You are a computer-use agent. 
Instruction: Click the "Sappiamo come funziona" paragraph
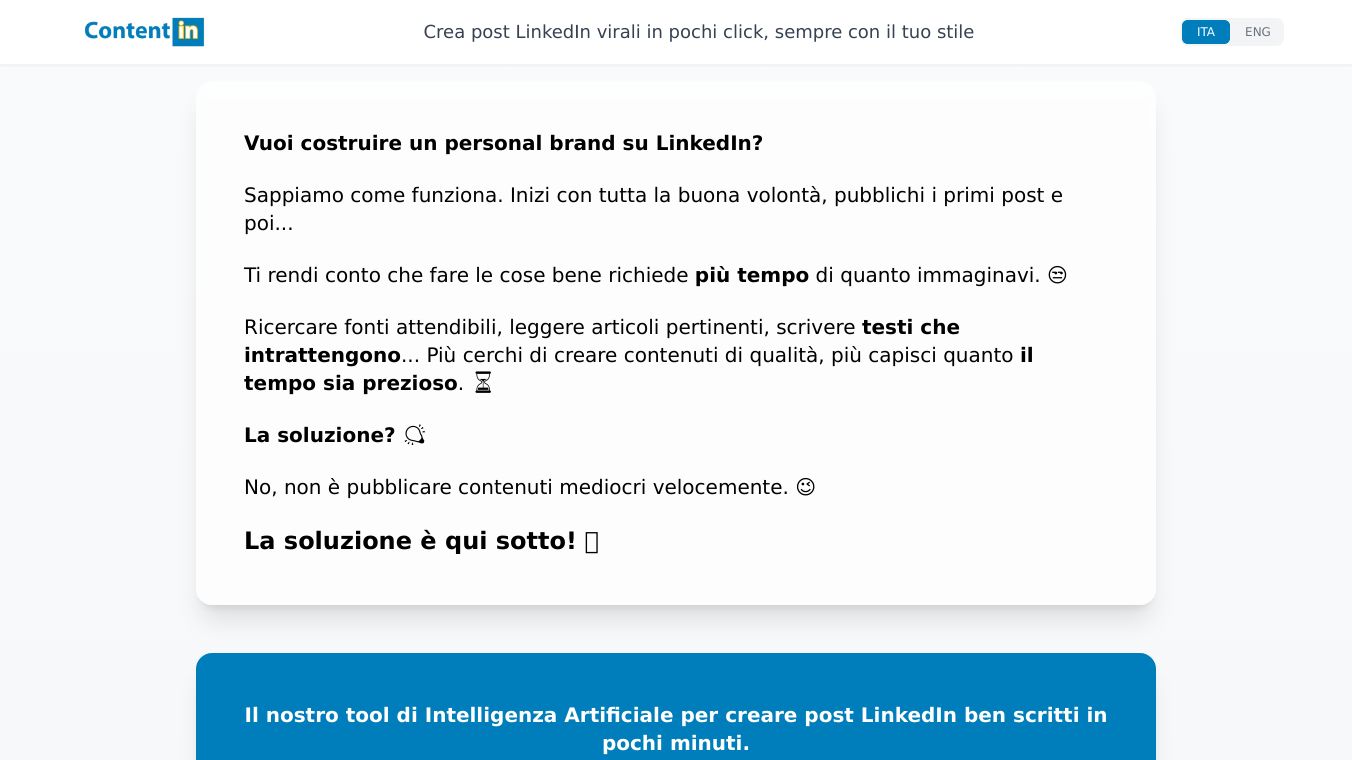(x=653, y=195)
